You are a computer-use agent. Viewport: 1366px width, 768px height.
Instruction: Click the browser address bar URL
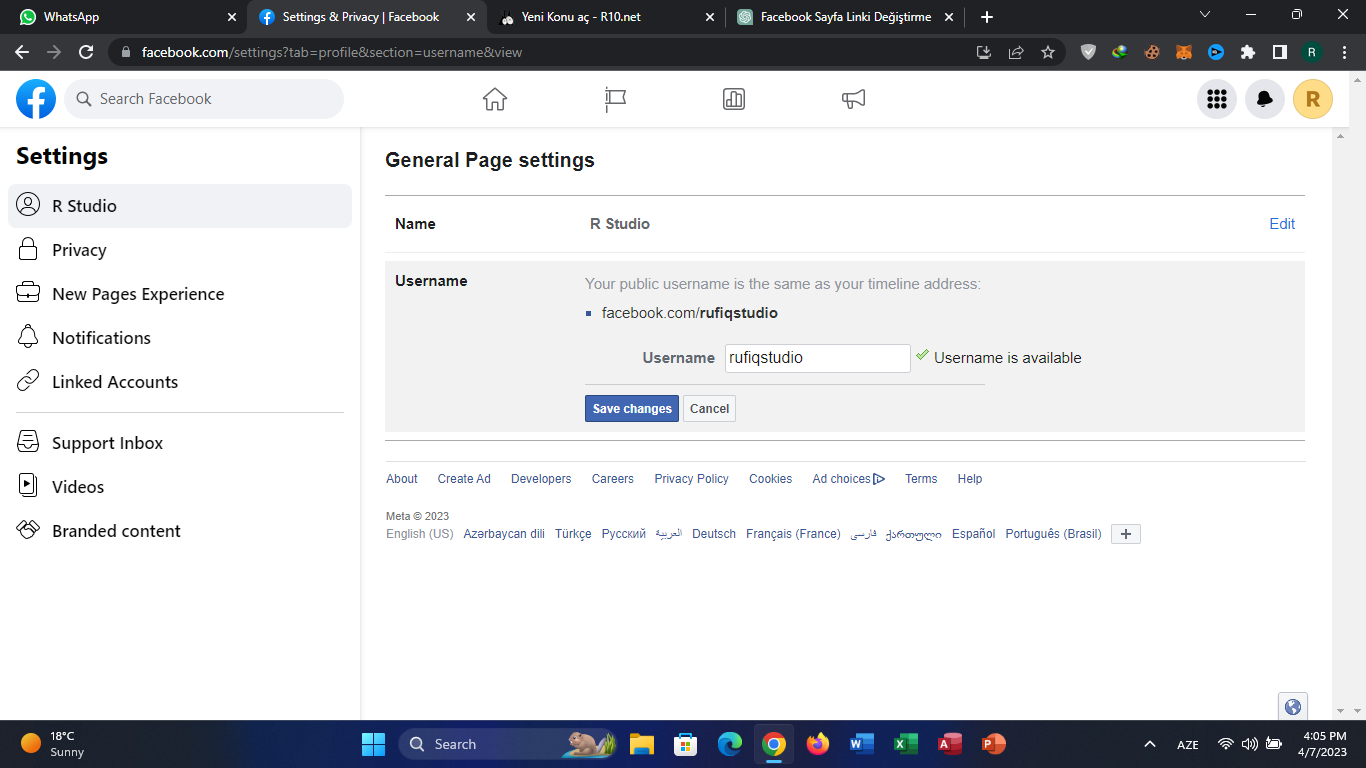(x=332, y=52)
